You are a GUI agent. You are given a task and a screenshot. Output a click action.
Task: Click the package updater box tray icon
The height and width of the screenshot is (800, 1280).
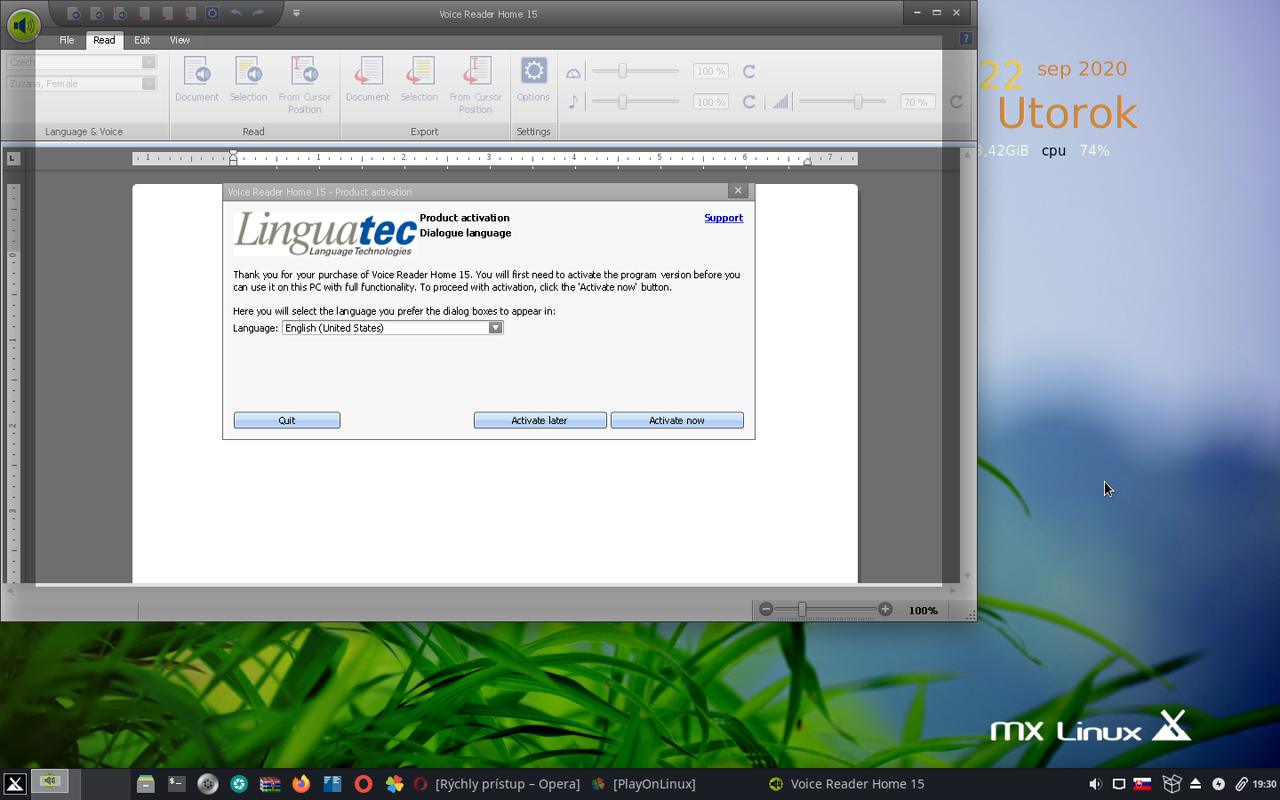point(1171,784)
